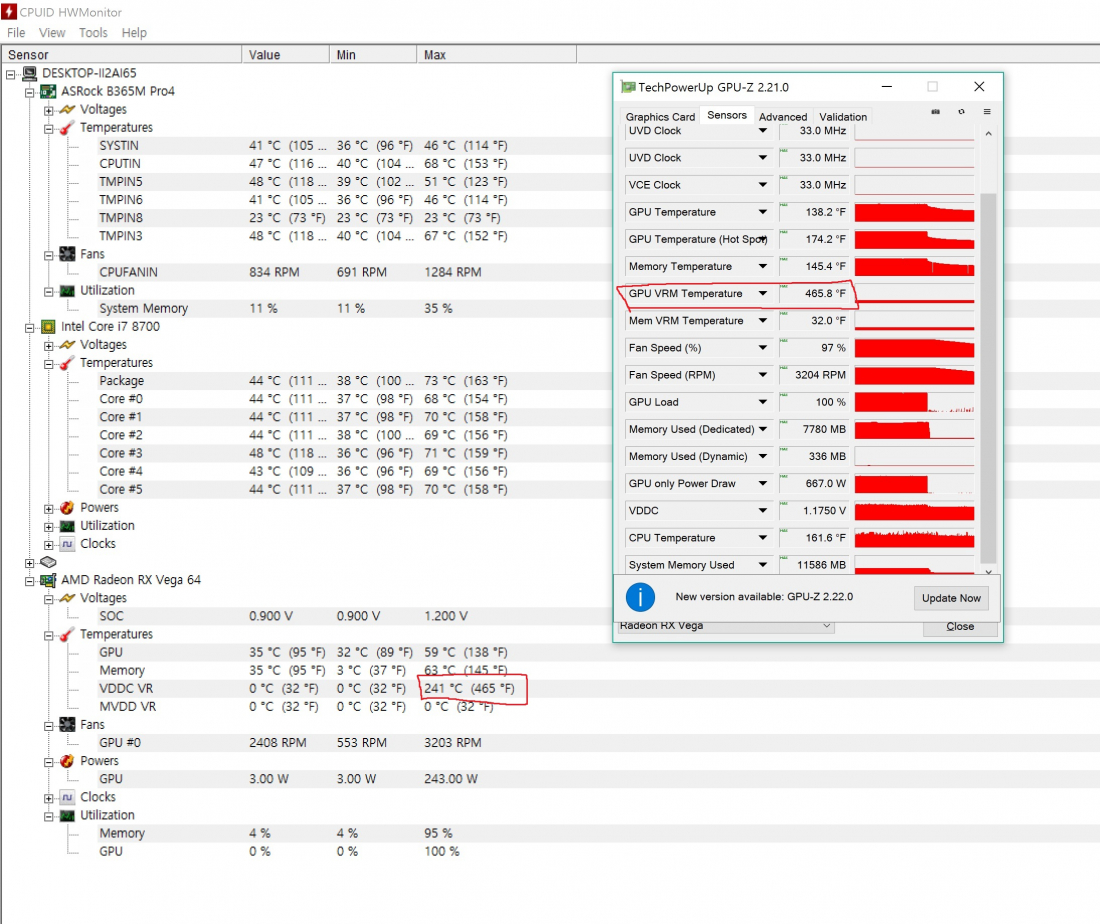This screenshot has width=1100, height=924.
Task: Click the thermometer icon for ASRock Temperatures
Action: (67, 128)
